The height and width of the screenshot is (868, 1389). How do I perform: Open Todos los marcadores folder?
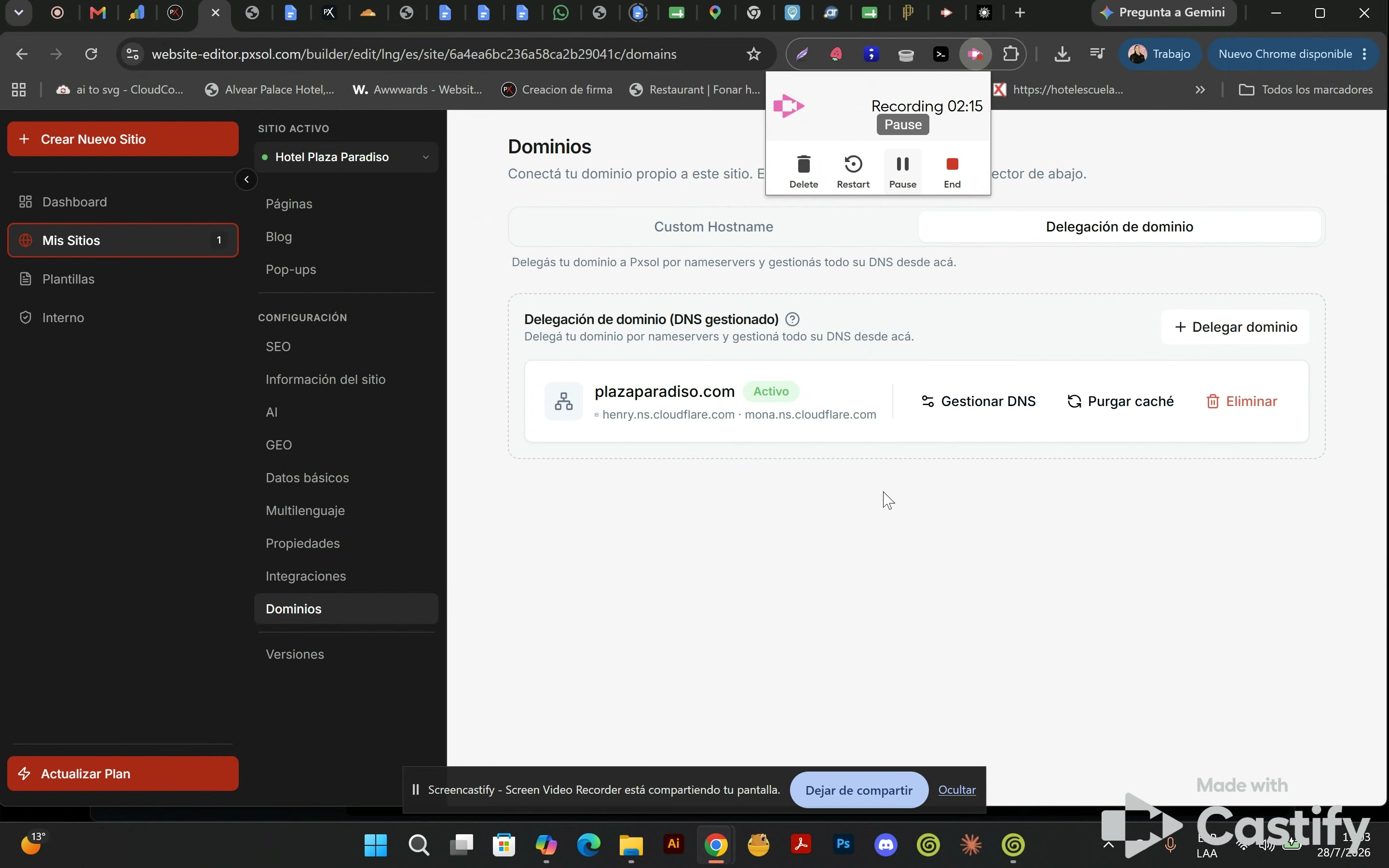(x=1306, y=90)
